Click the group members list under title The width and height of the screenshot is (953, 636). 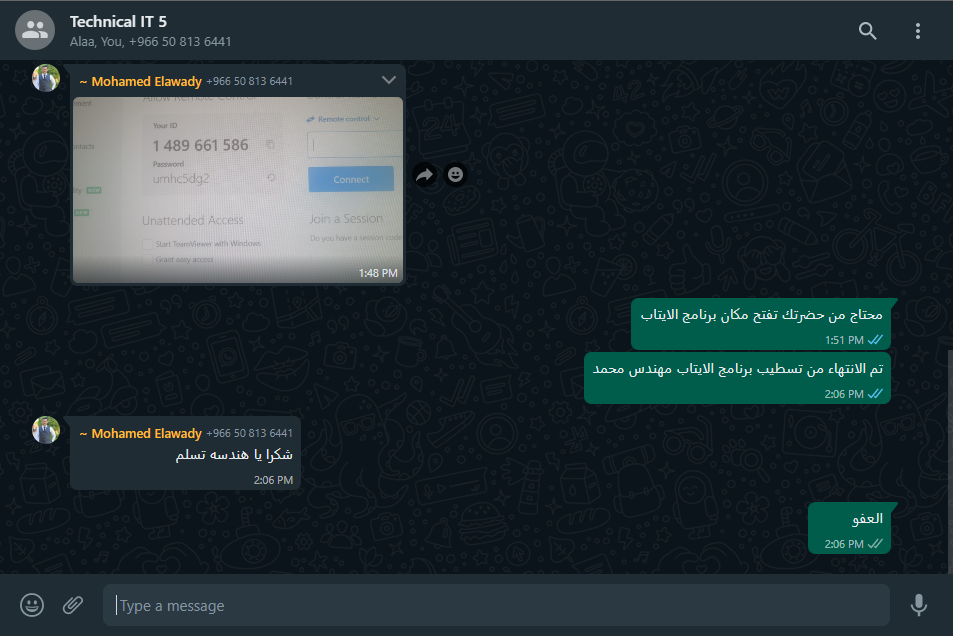(x=150, y=42)
